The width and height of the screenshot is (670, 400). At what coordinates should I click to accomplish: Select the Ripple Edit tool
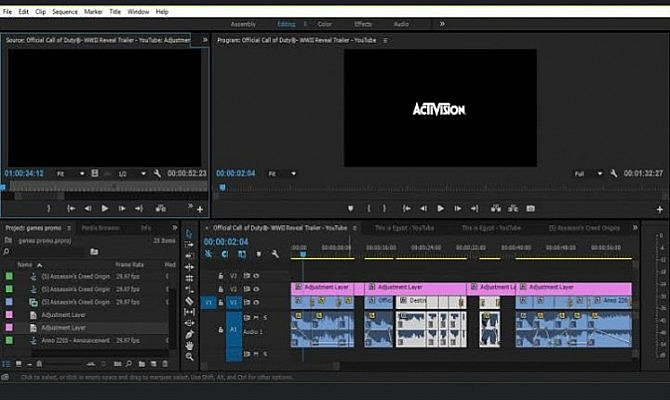[189, 256]
